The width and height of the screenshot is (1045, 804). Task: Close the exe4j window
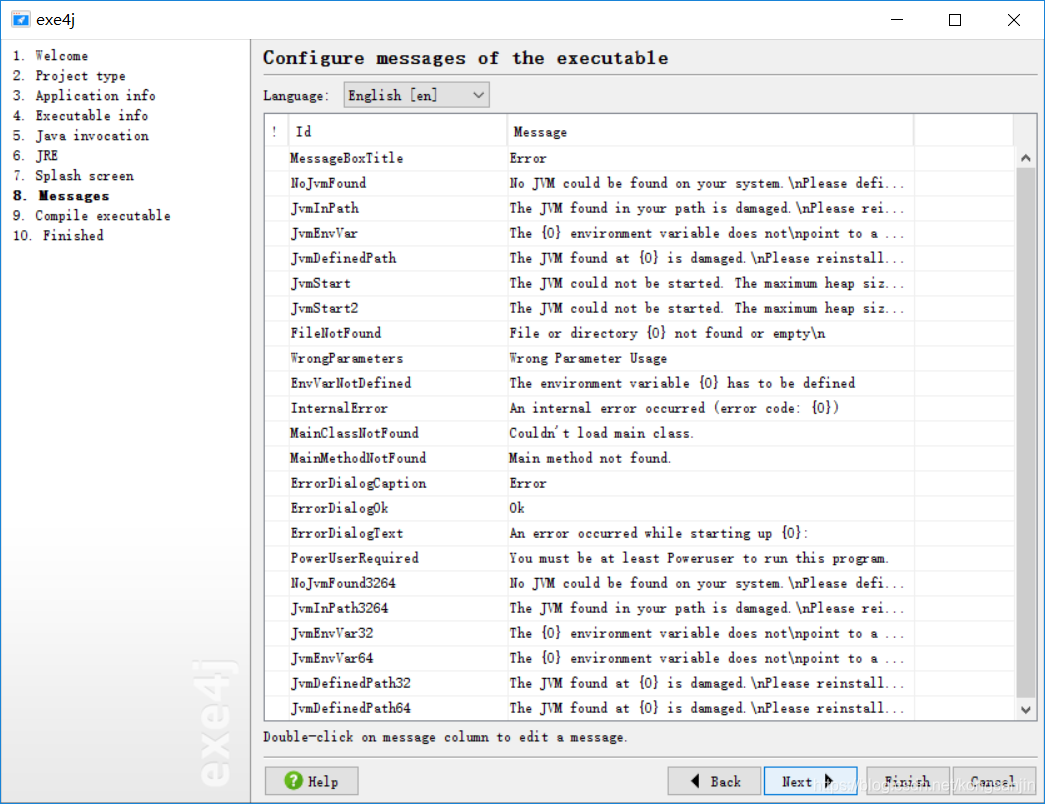point(1014,20)
